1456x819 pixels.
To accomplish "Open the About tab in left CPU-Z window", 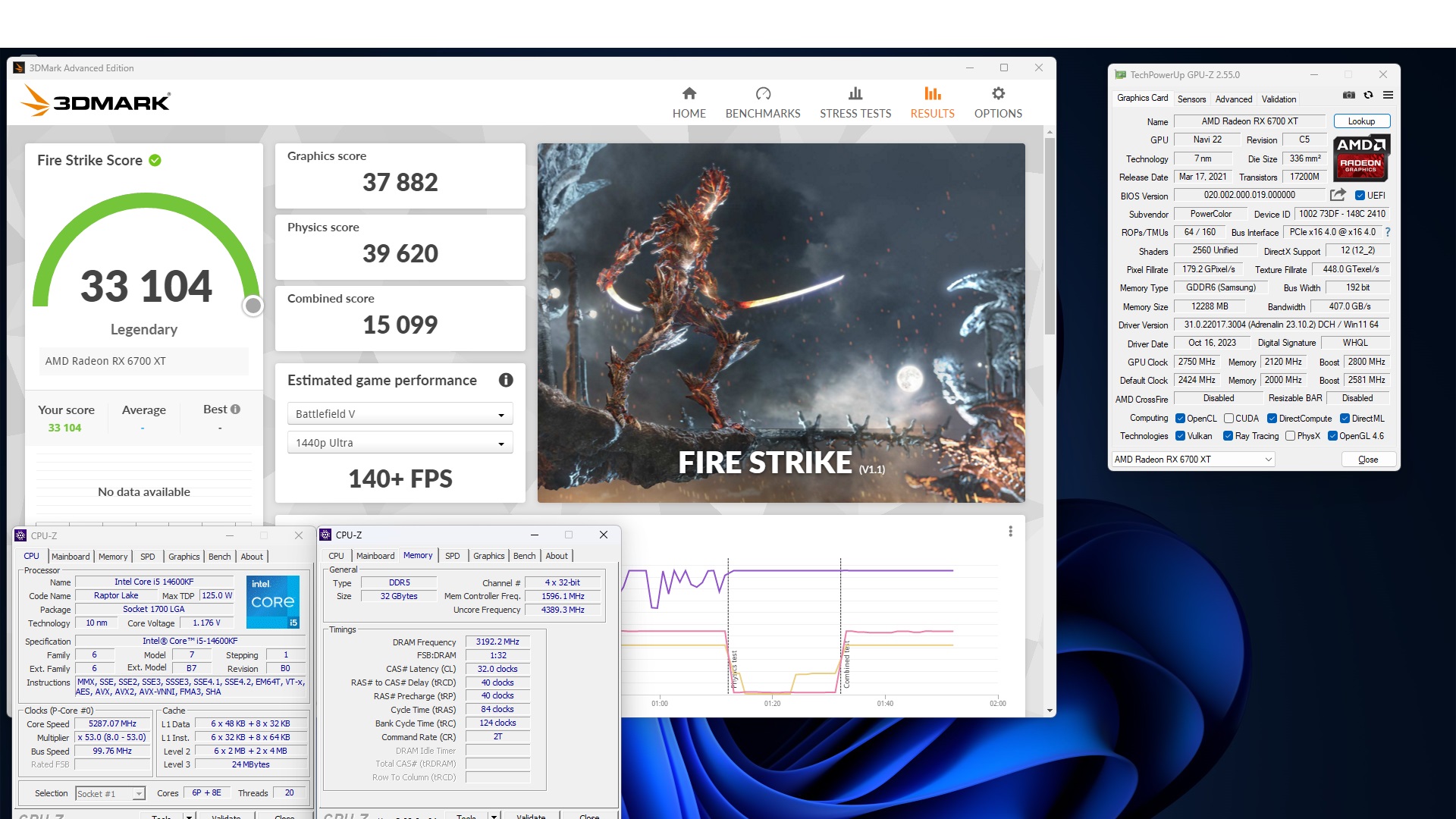I will click(252, 557).
